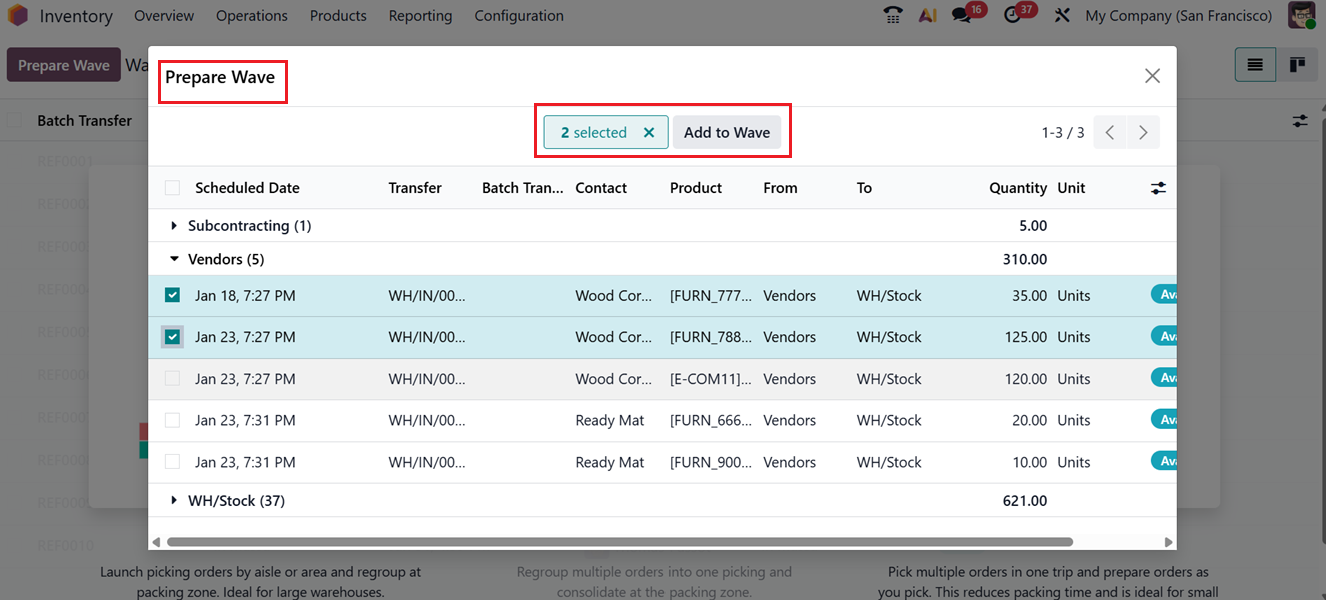Open the AI assistant icon
This screenshot has height=600, width=1326.
click(928, 15)
